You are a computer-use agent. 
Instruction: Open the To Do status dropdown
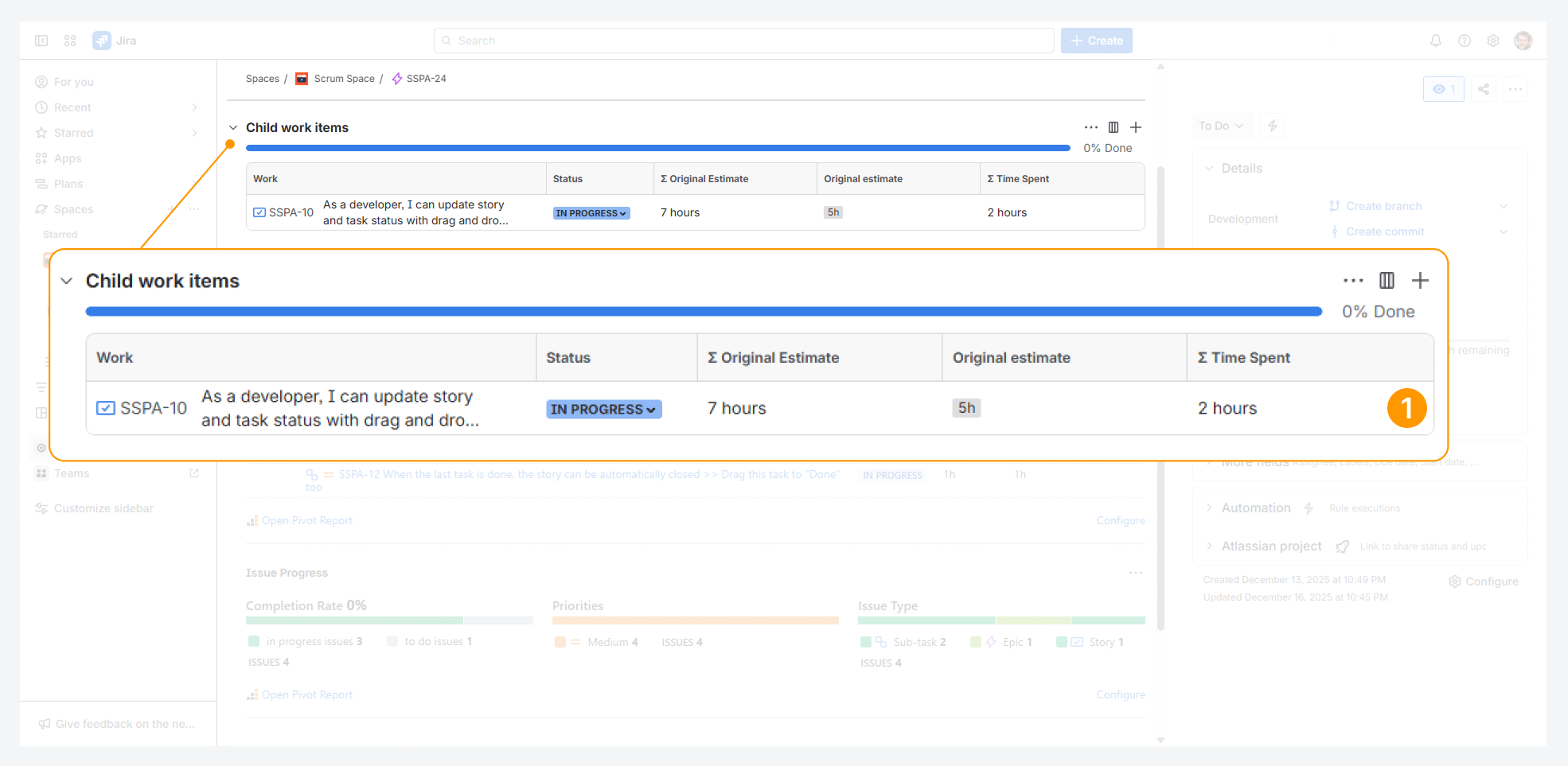click(1221, 126)
